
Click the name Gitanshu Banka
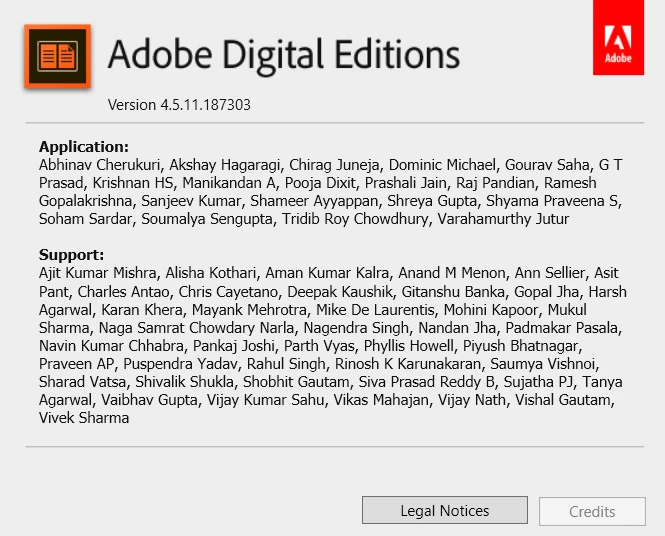click(x=453, y=292)
